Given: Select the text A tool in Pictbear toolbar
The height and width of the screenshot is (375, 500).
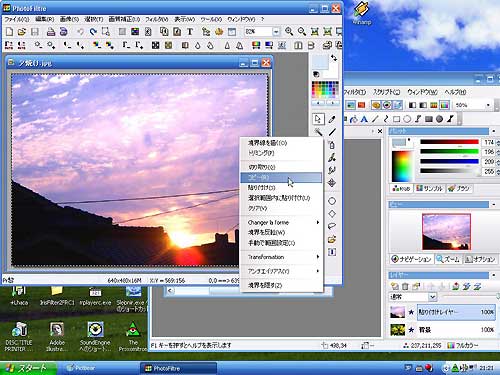Looking at the screenshot, I should 364,119.
